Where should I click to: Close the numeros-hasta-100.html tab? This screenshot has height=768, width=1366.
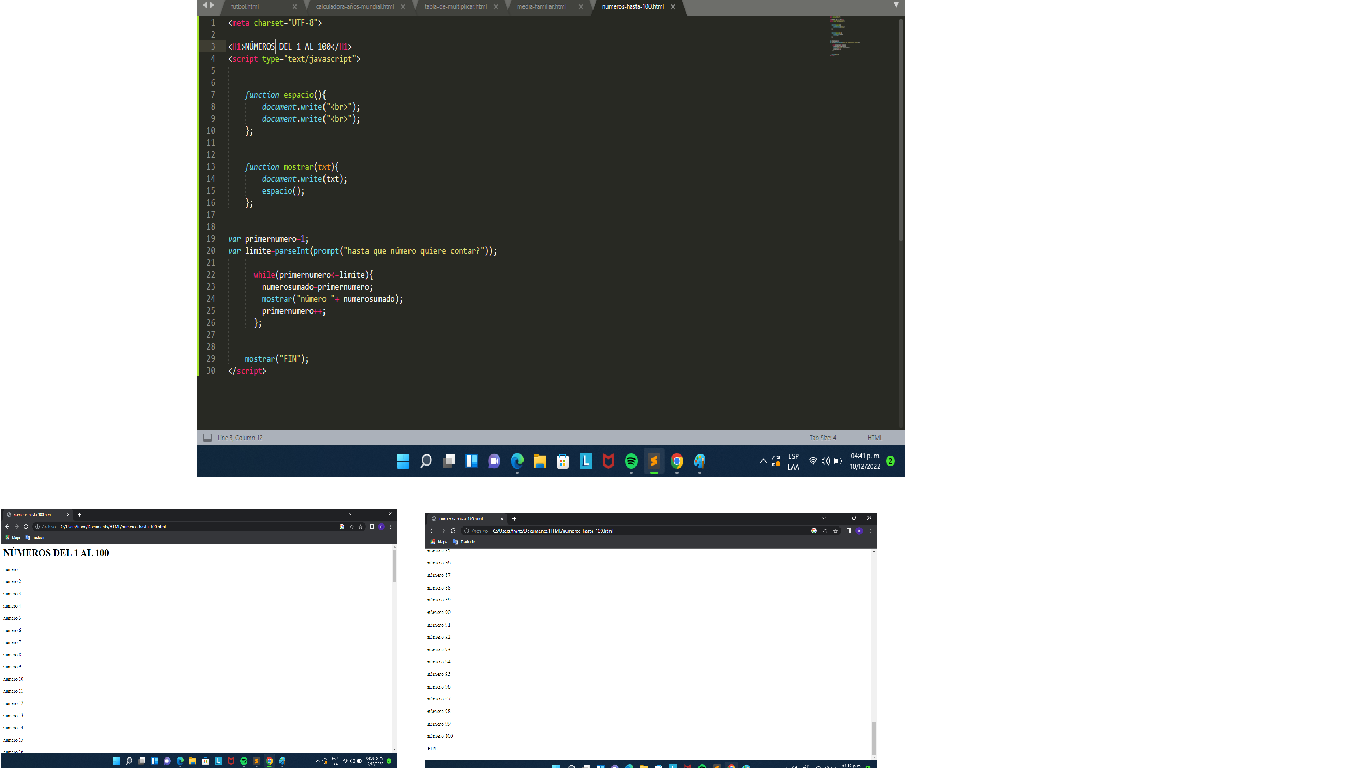[673, 6]
